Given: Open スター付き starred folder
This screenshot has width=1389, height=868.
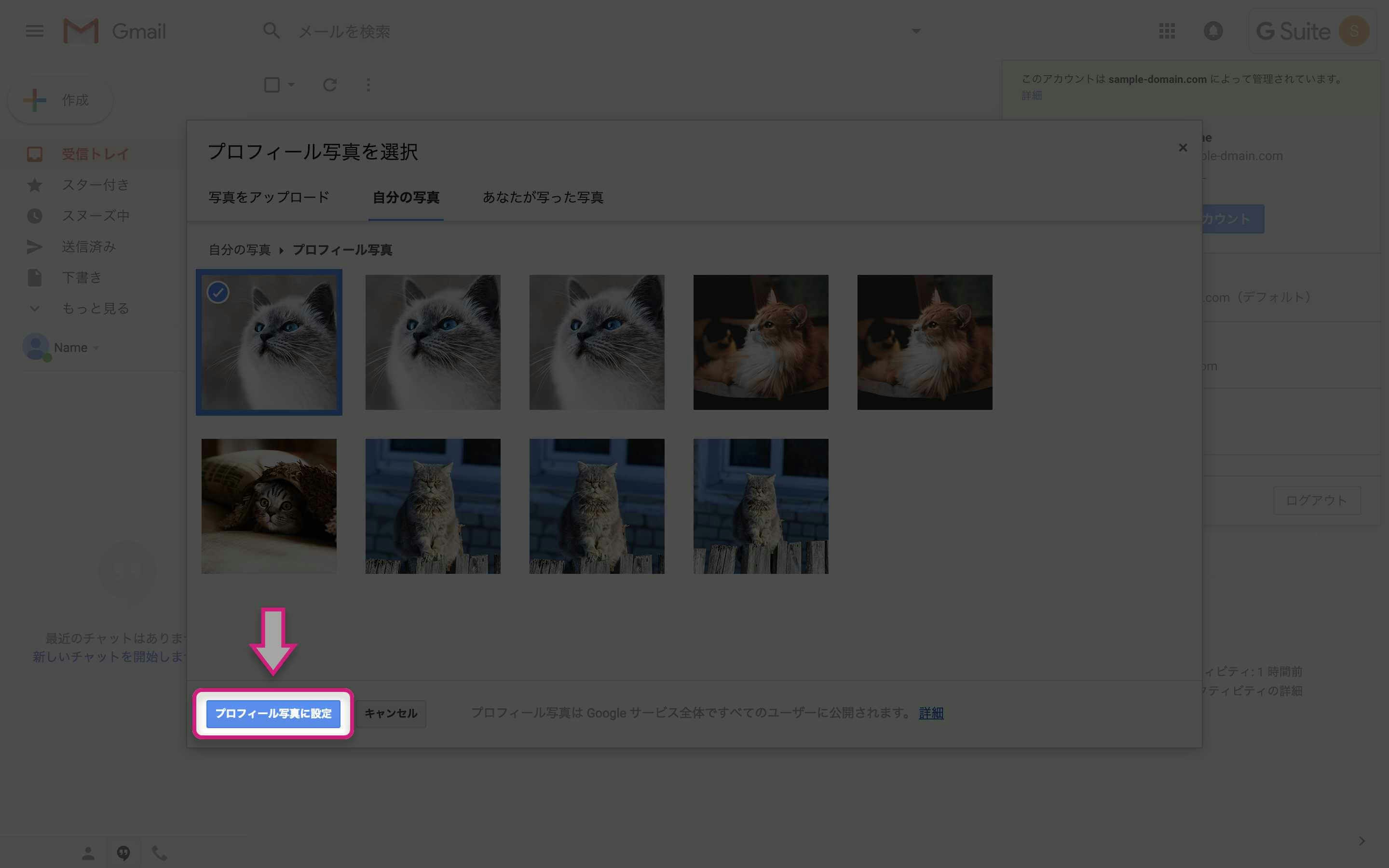Looking at the screenshot, I should (95, 185).
